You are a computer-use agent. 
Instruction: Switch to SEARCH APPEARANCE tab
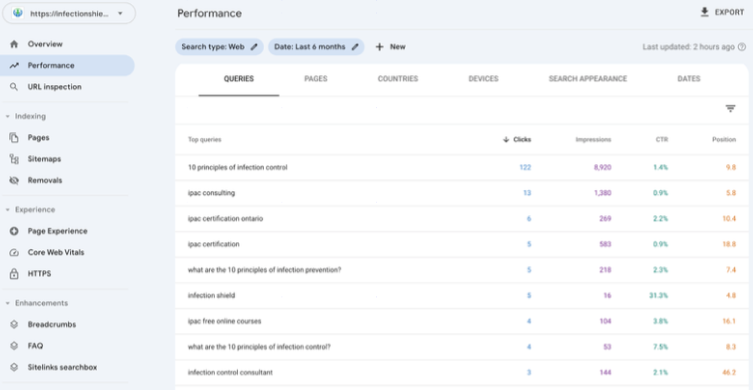[588, 79]
